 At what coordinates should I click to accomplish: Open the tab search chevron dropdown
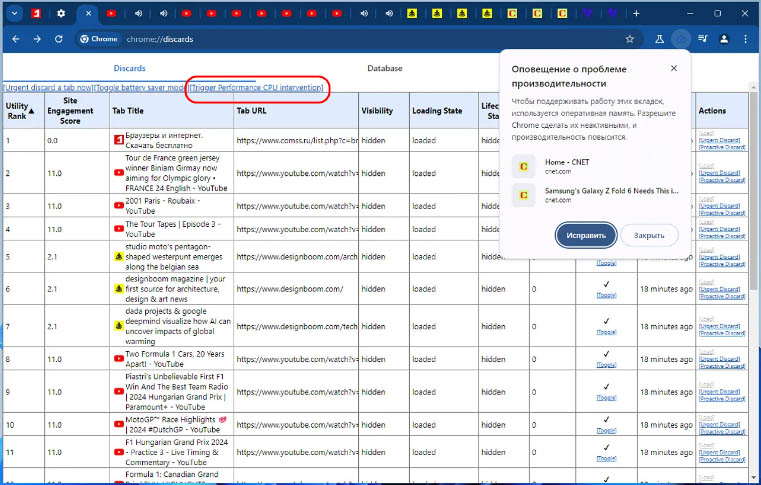click(14, 14)
